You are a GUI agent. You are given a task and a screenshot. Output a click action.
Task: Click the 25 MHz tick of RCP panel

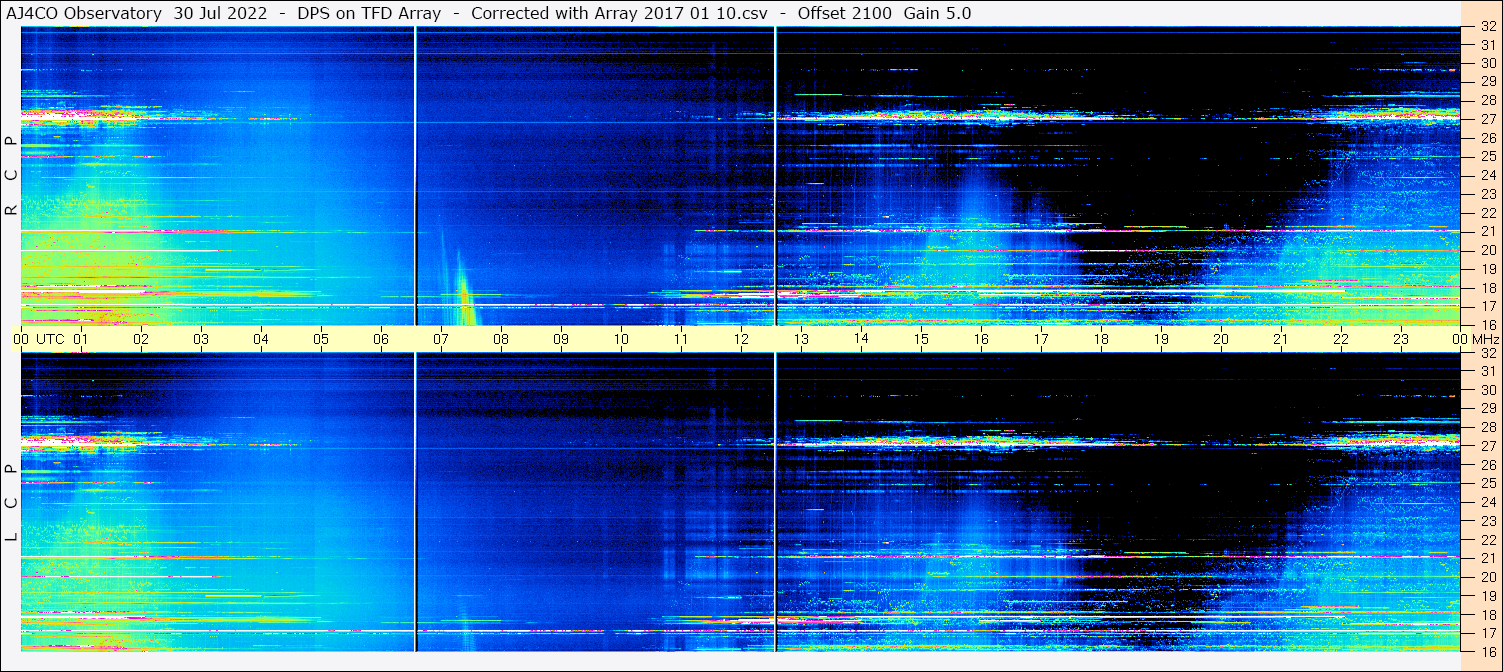(x=1487, y=157)
